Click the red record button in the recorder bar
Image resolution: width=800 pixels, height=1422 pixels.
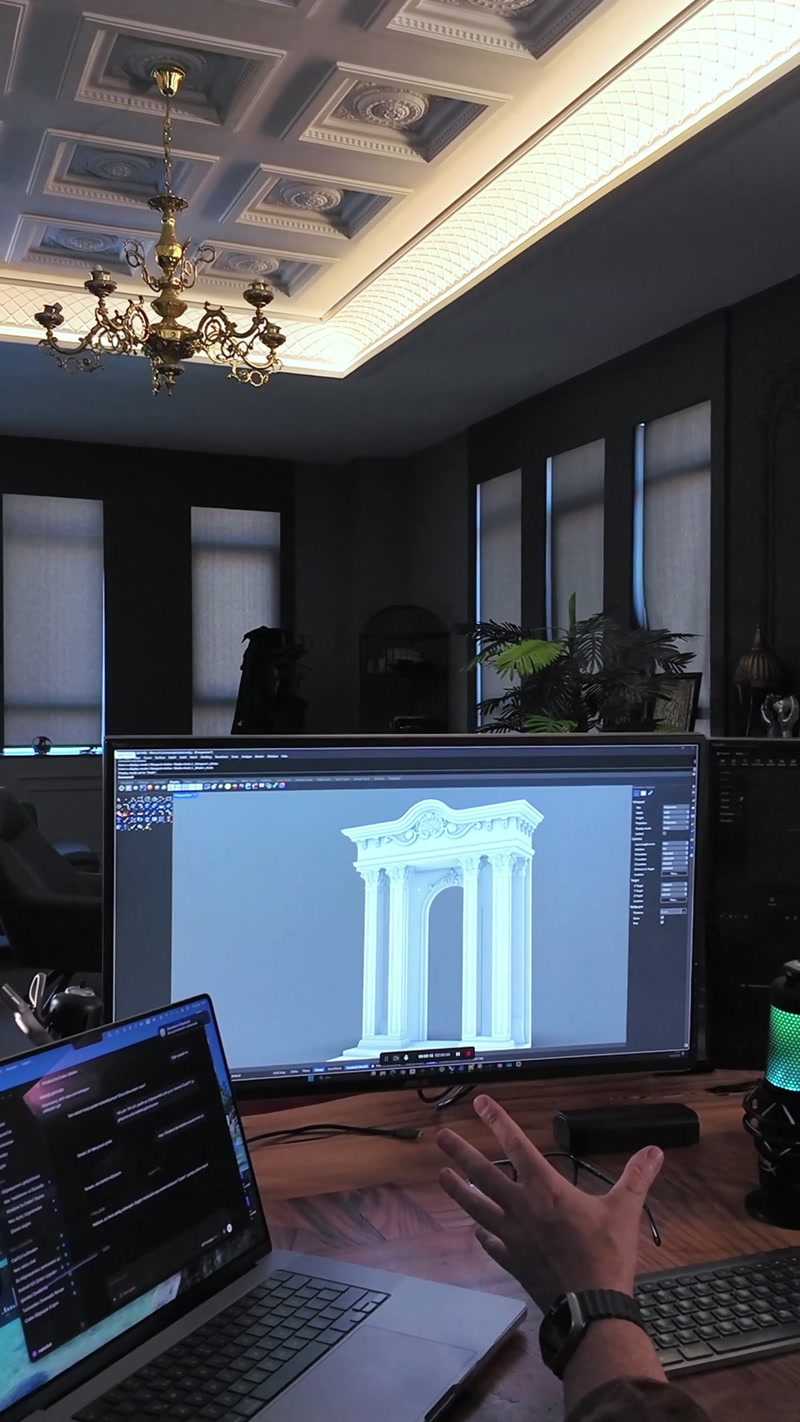click(x=468, y=1053)
